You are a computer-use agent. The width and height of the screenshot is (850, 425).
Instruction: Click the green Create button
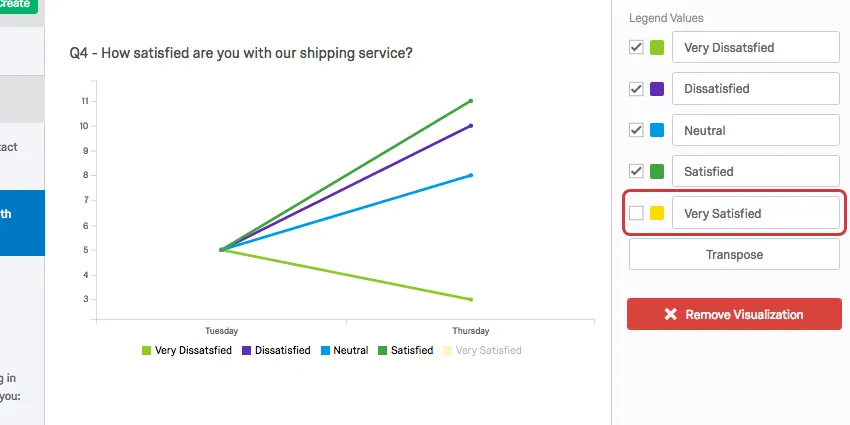[19, 4]
